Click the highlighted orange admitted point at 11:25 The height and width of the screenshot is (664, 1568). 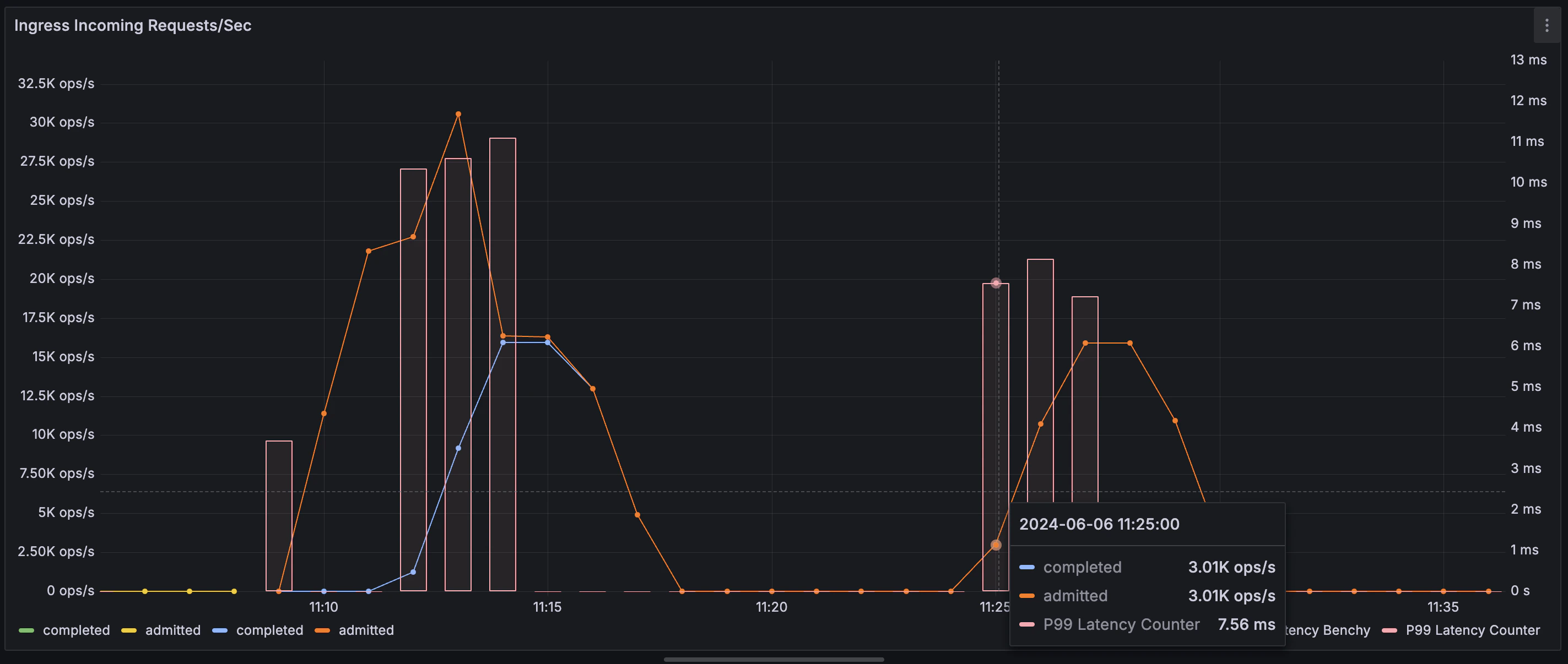click(x=996, y=545)
